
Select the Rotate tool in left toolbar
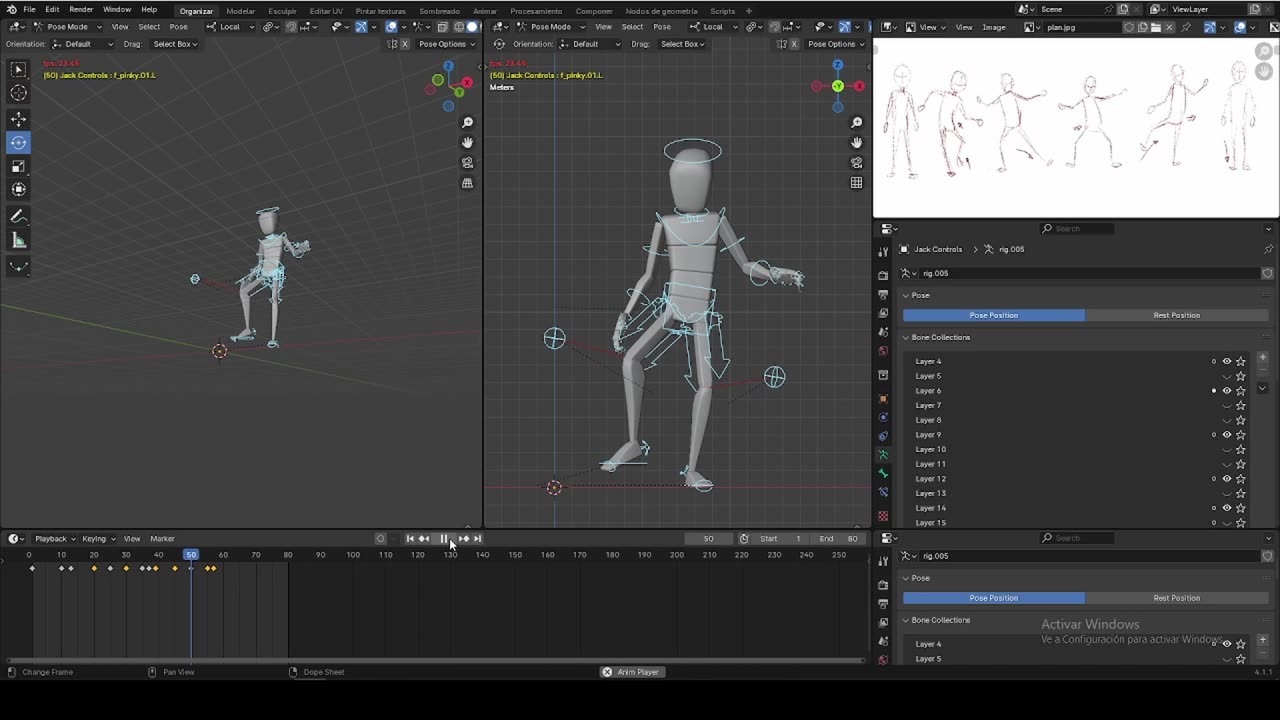pos(18,143)
